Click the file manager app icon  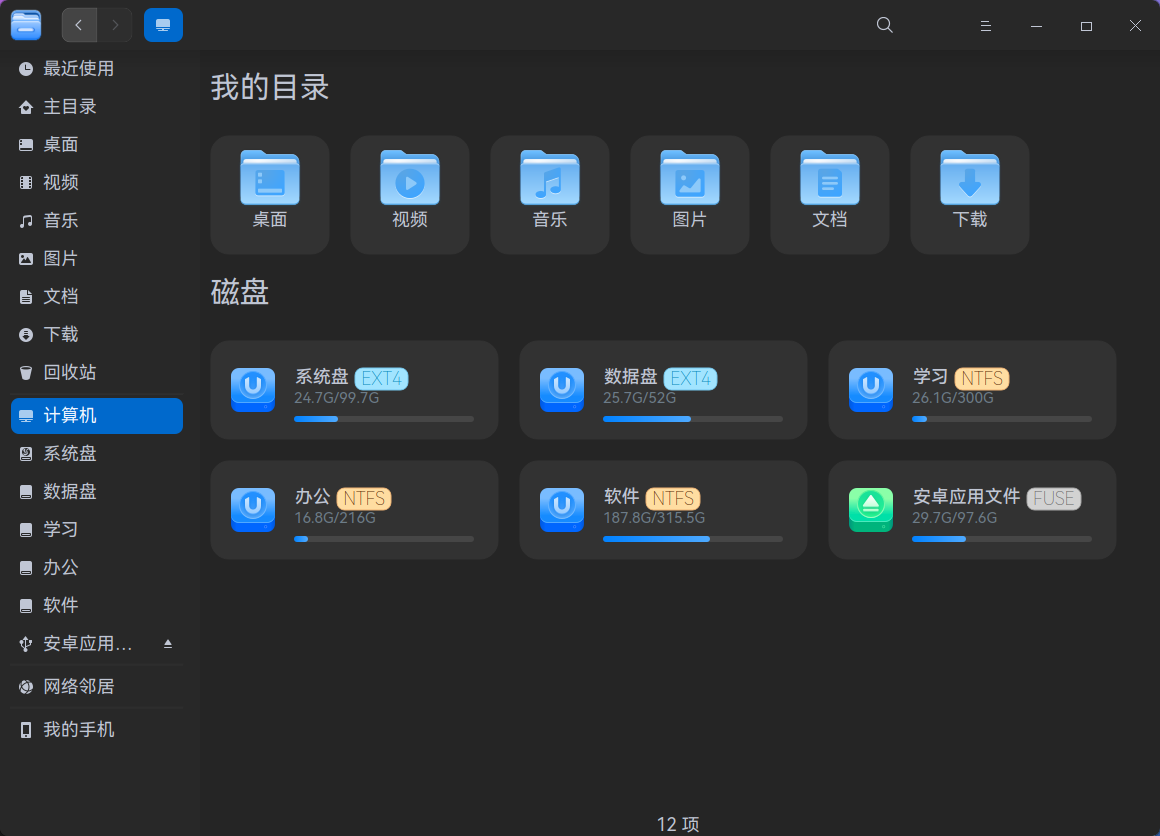(x=26, y=25)
